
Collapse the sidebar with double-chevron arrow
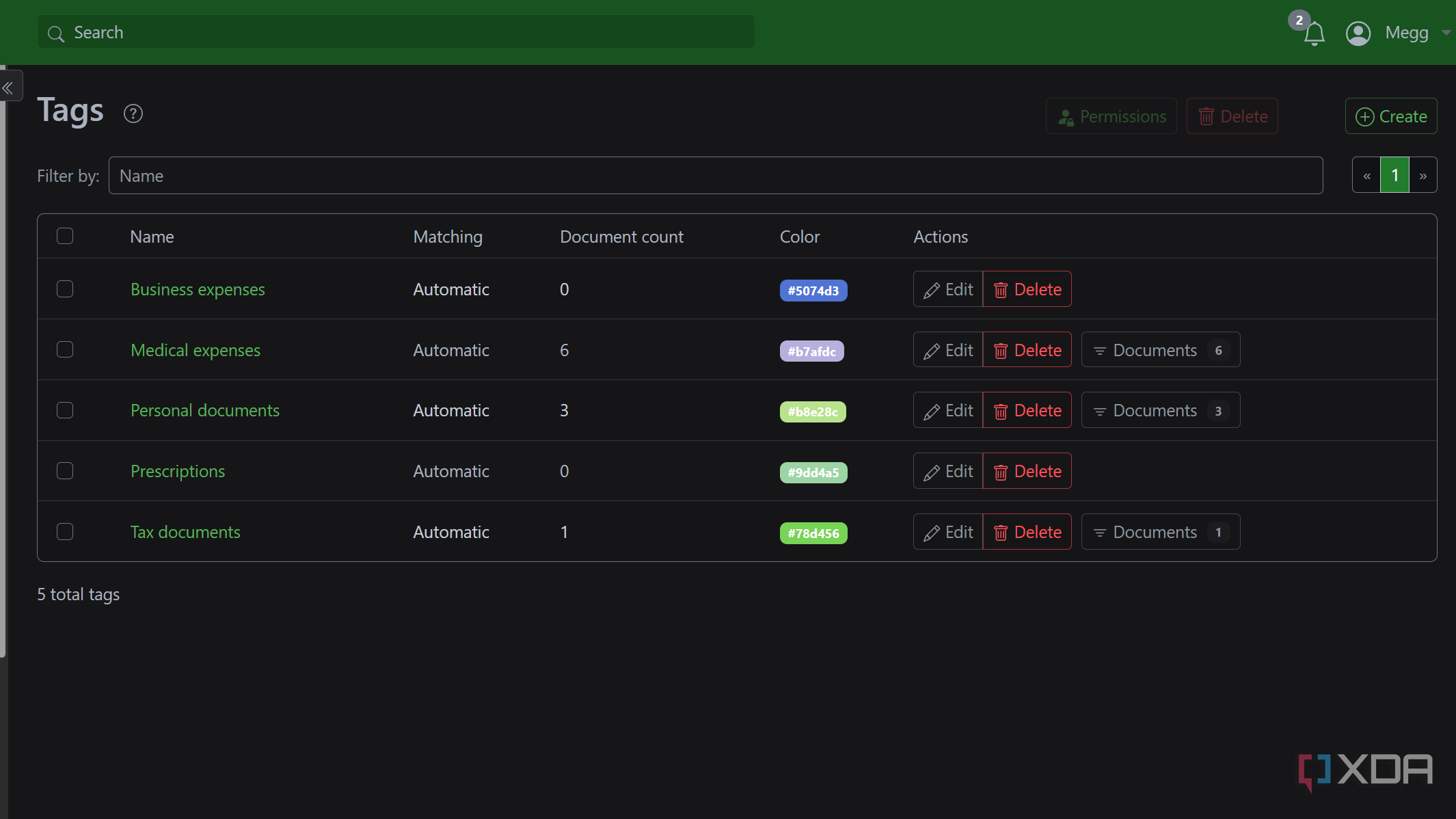[x=8, y=88]
